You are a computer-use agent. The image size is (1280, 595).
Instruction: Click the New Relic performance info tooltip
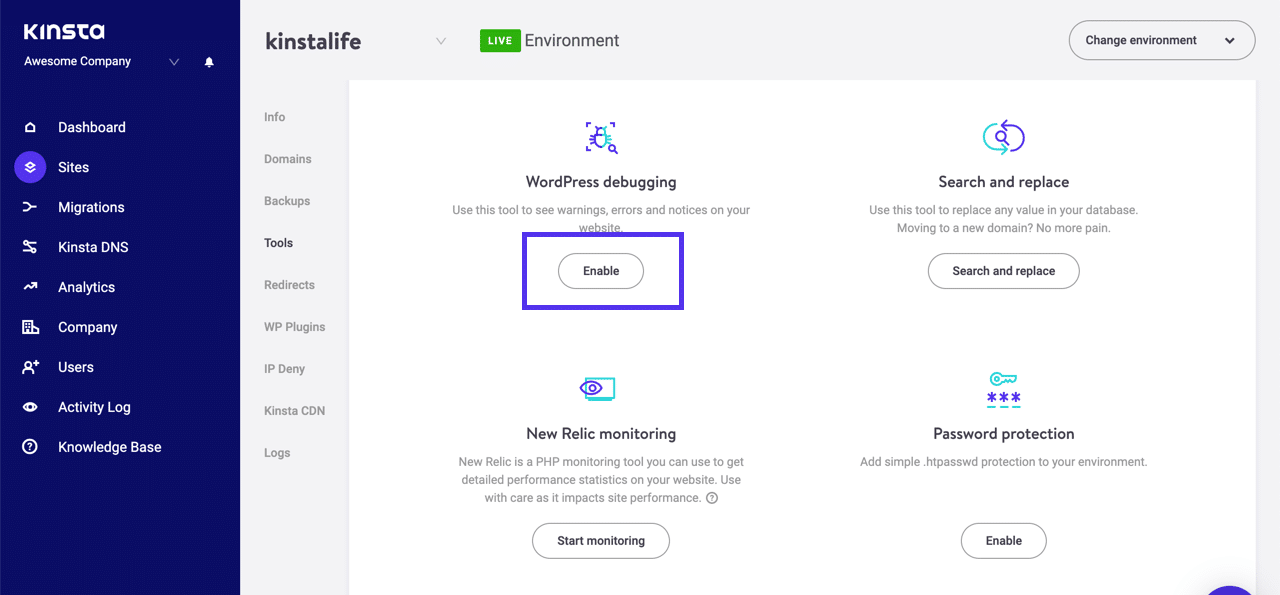click(710, 497)
